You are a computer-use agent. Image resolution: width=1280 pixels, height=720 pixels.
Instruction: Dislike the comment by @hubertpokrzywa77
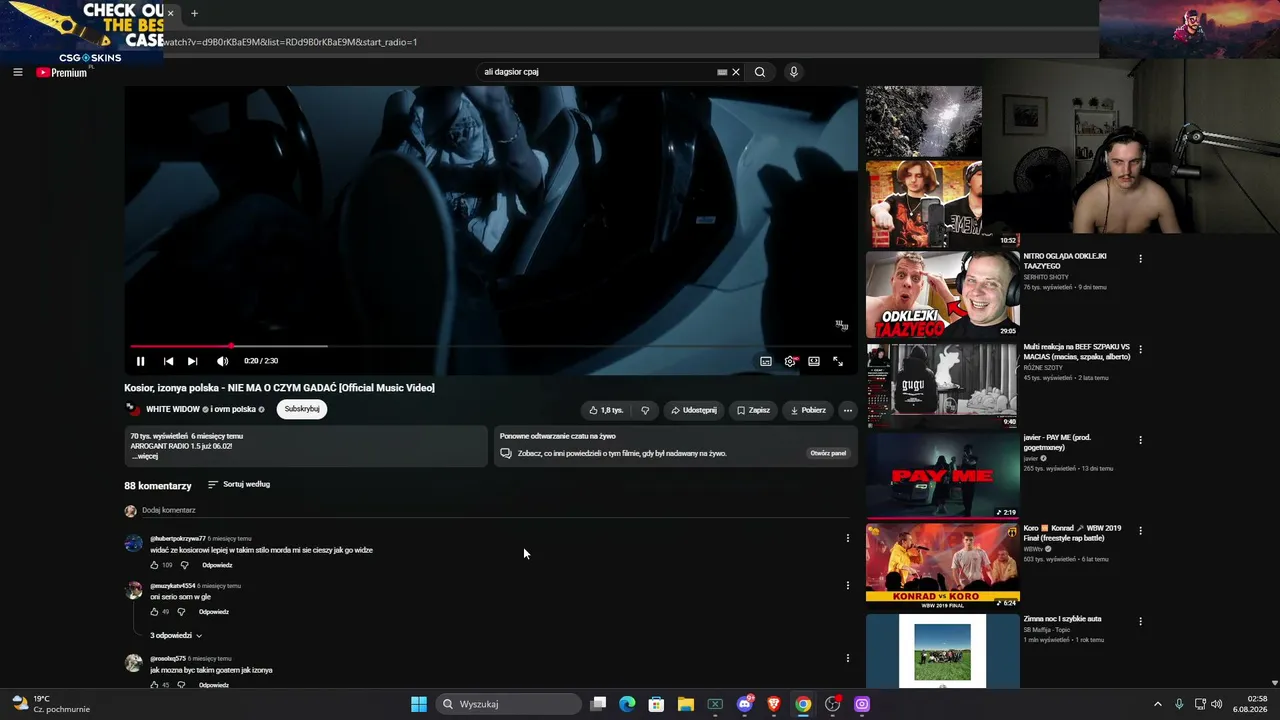[184, 565]
